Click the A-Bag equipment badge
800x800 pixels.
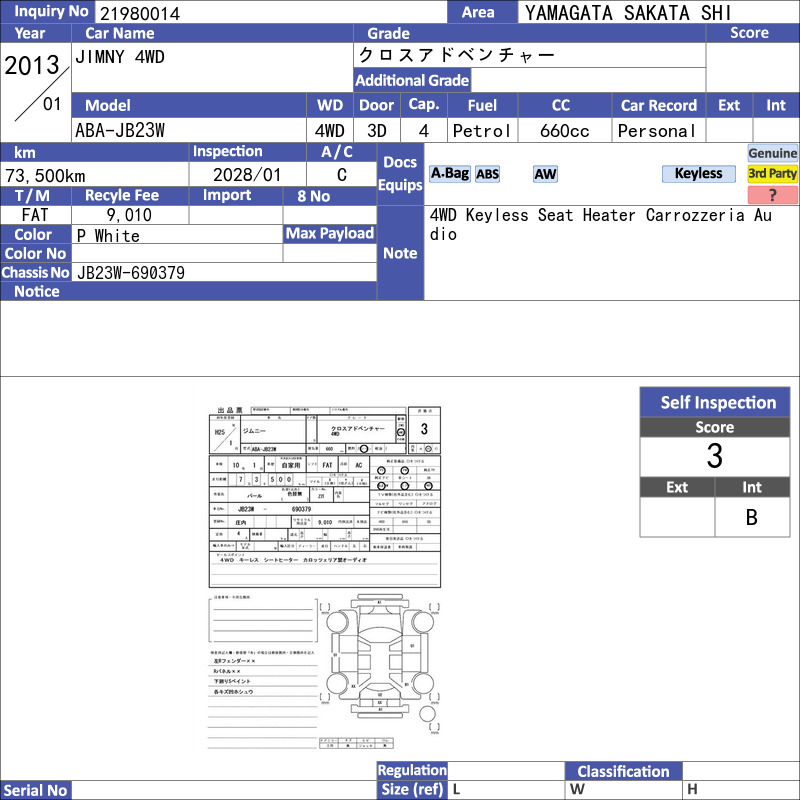pyautogui.click(x=449, y=174)
